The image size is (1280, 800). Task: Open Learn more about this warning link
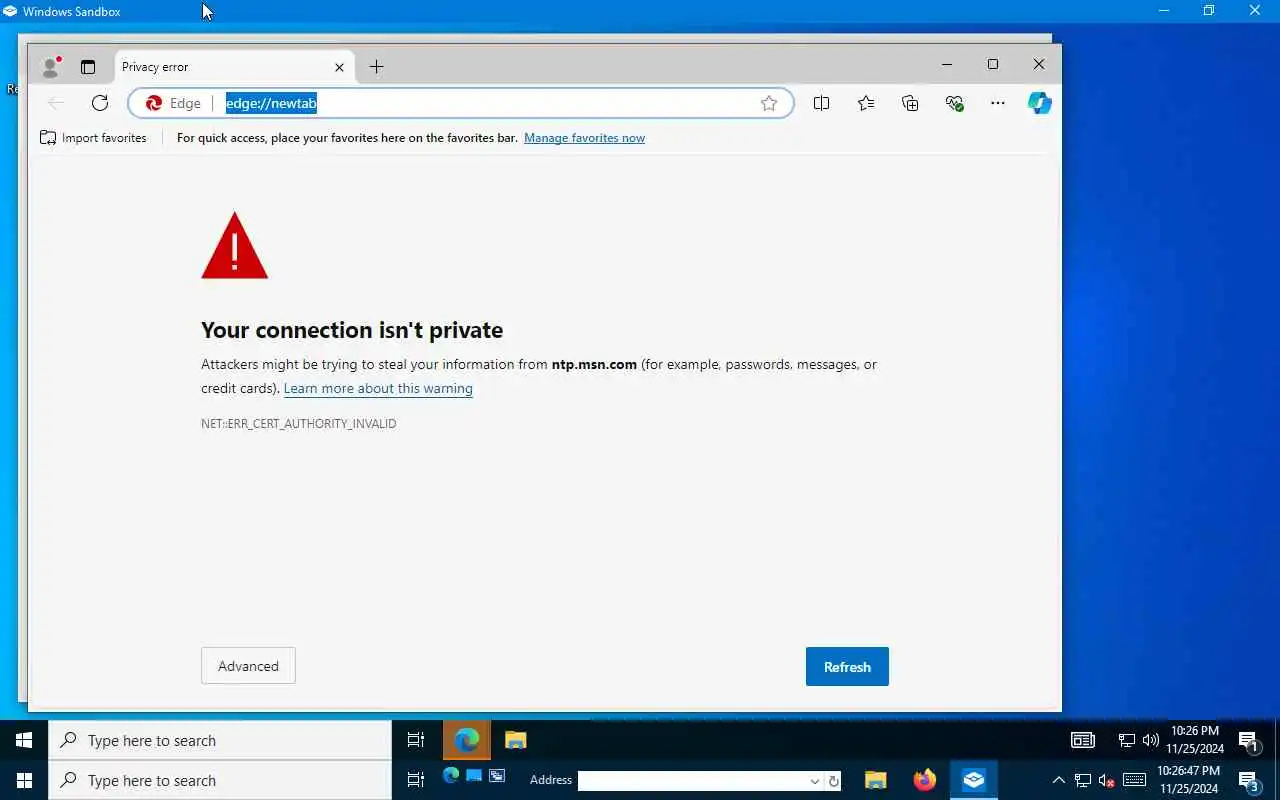coord(378,388)
